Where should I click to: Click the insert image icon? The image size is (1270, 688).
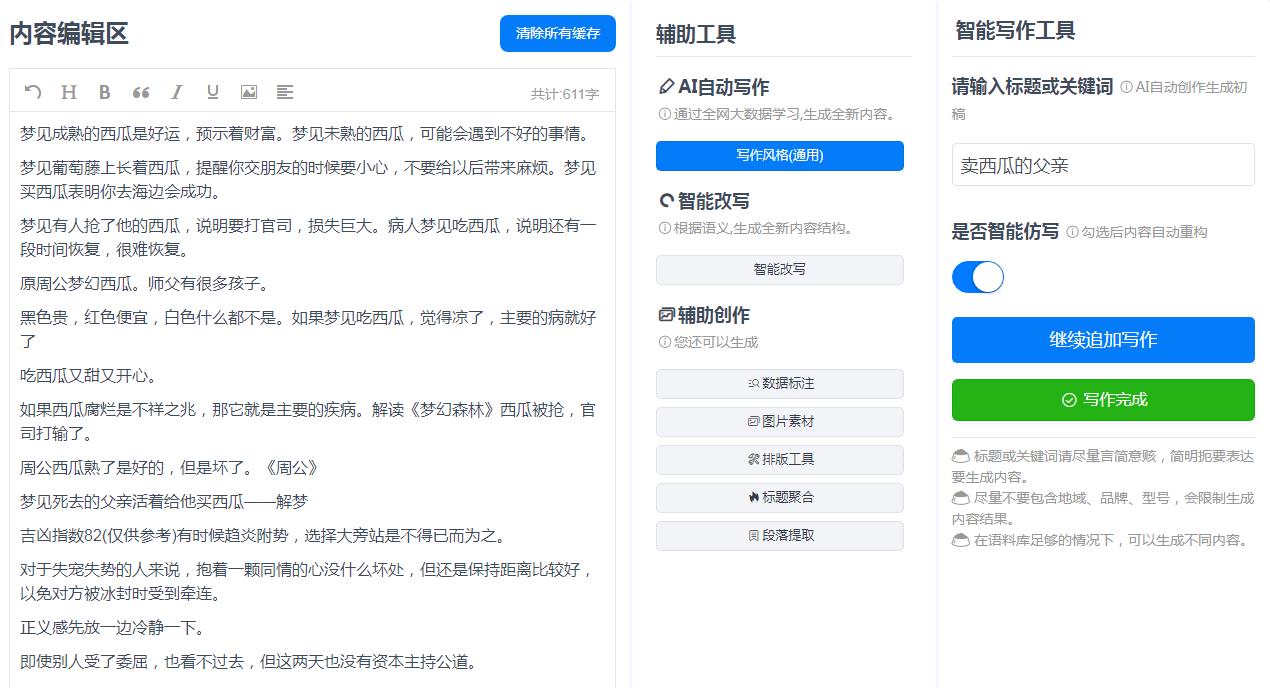click(x=248, y=92)
